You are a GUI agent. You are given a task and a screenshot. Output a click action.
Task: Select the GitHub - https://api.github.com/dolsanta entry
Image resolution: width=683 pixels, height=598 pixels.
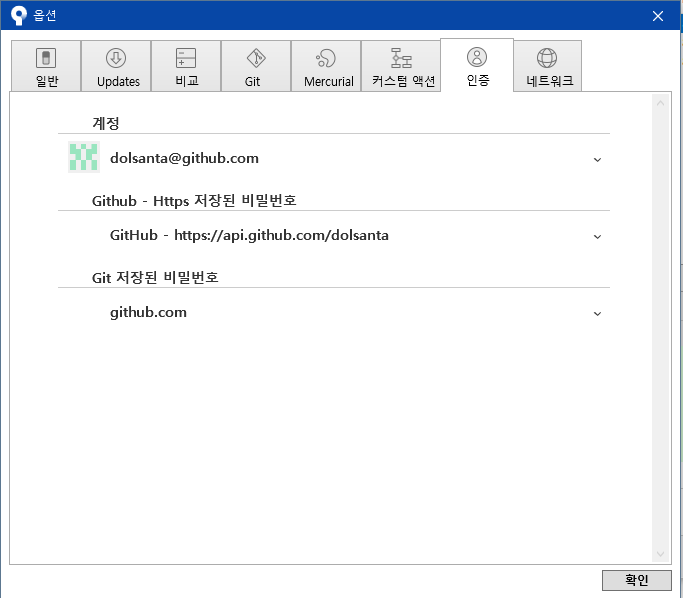(249, 235)
